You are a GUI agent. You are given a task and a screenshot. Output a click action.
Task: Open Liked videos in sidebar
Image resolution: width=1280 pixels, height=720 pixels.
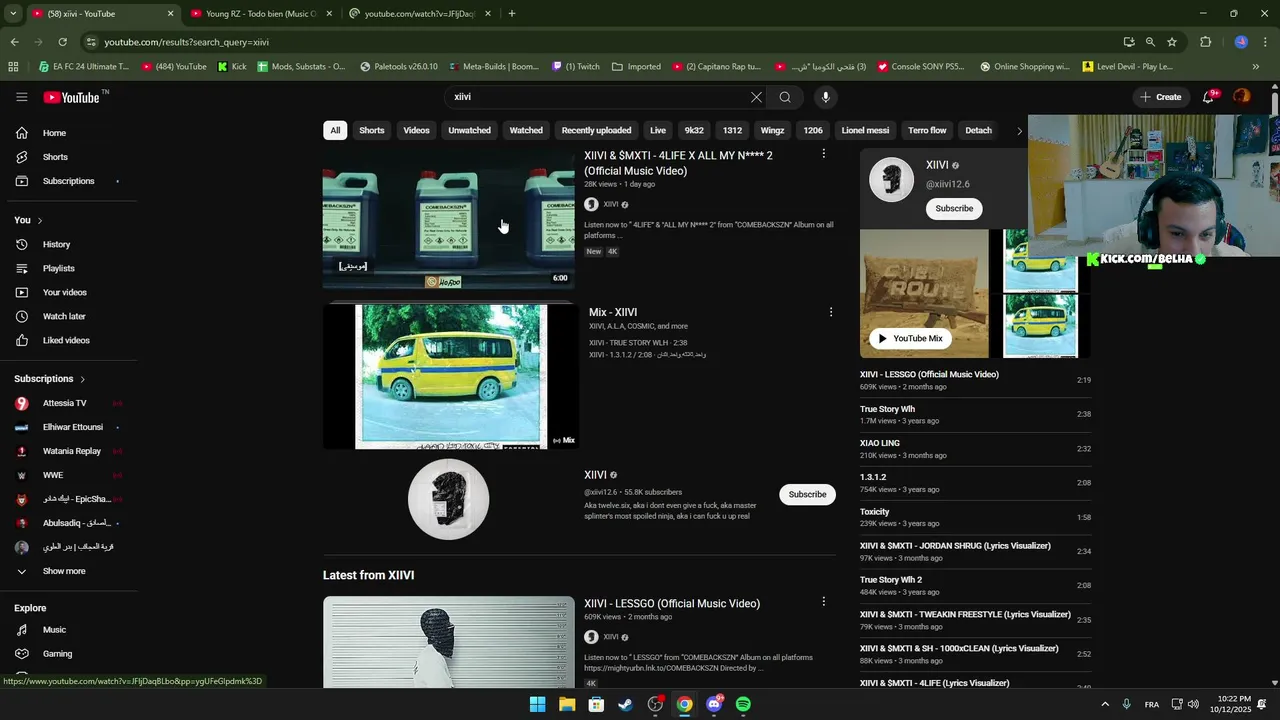coord(66,340)
